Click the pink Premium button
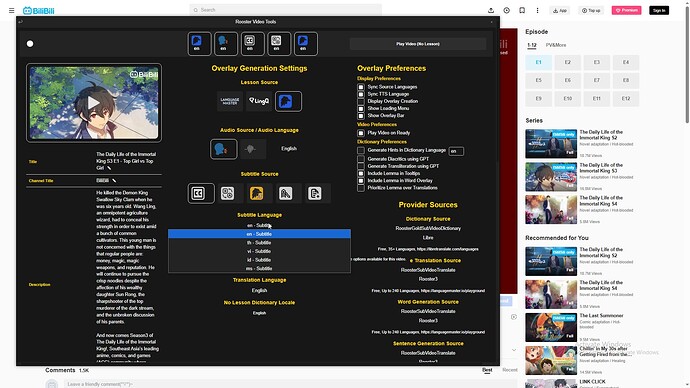The height and width of the screenshot is (388, 690). click(626, 10)
